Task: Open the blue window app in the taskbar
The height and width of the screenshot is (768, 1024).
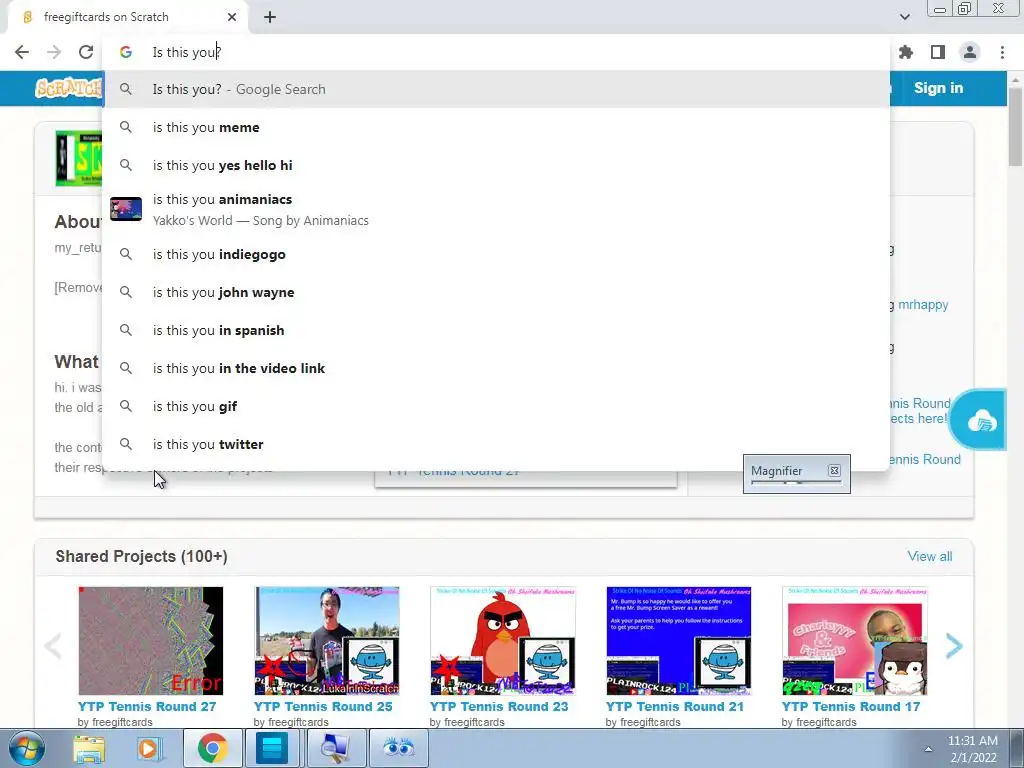Action: [x=272, y=748]
